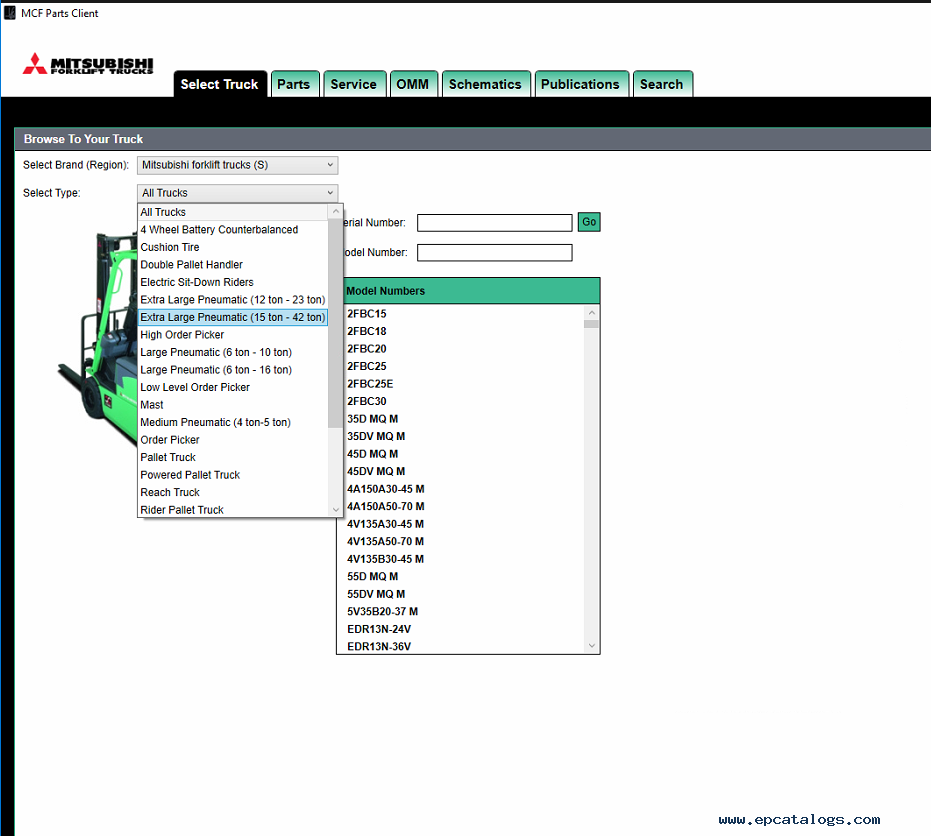Viewport: 931px width, 836px height.
Task: Choose Mast in the type list
Action: point(233,405)
